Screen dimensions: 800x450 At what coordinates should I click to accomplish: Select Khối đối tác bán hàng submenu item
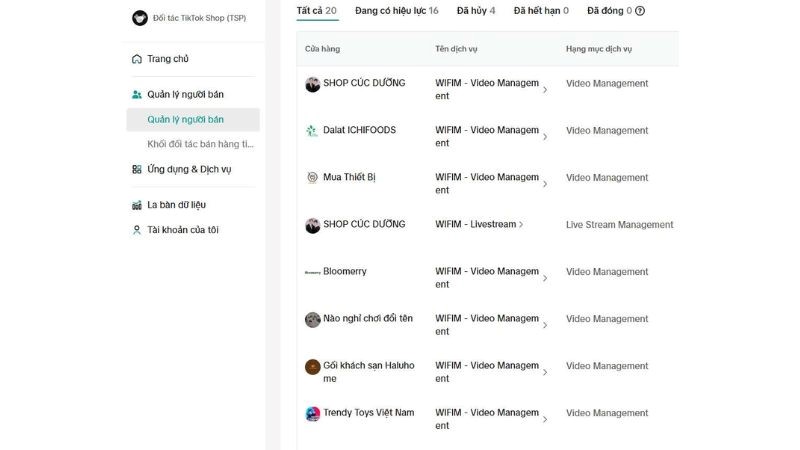pos(200,144)
